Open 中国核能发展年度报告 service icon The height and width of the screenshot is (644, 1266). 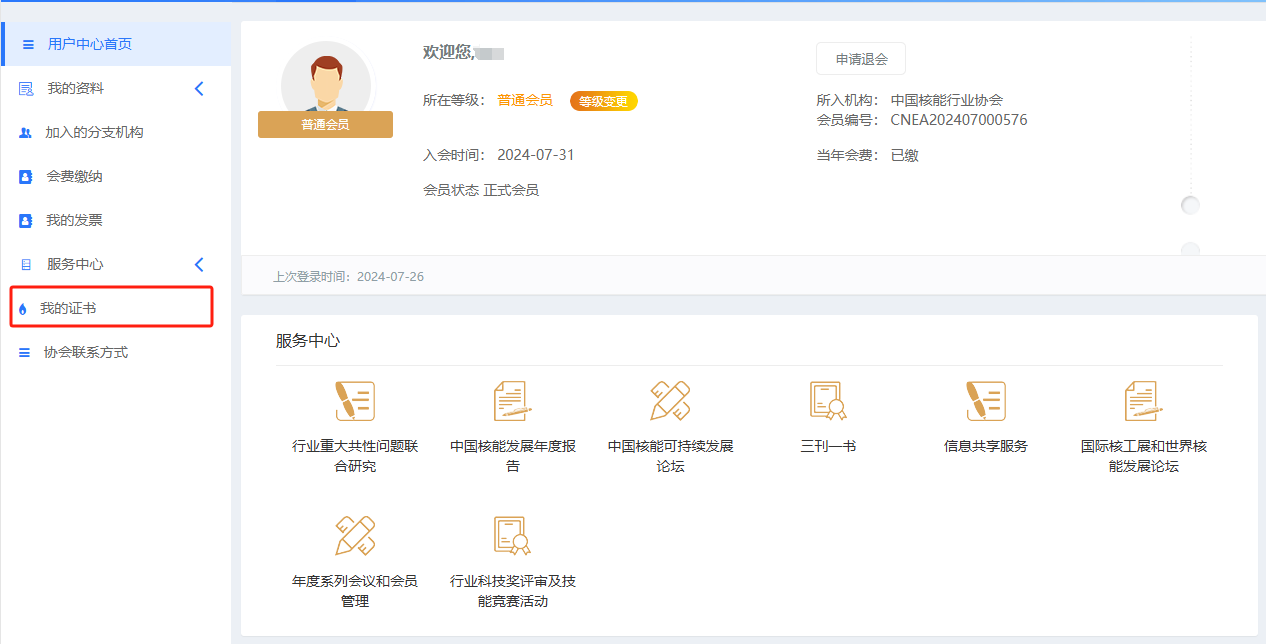512,402
